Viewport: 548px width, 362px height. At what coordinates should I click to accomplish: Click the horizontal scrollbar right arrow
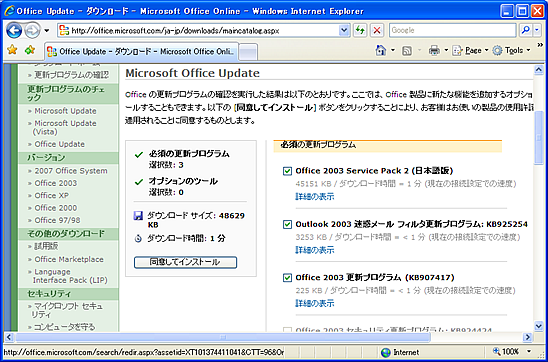point(527,337)
